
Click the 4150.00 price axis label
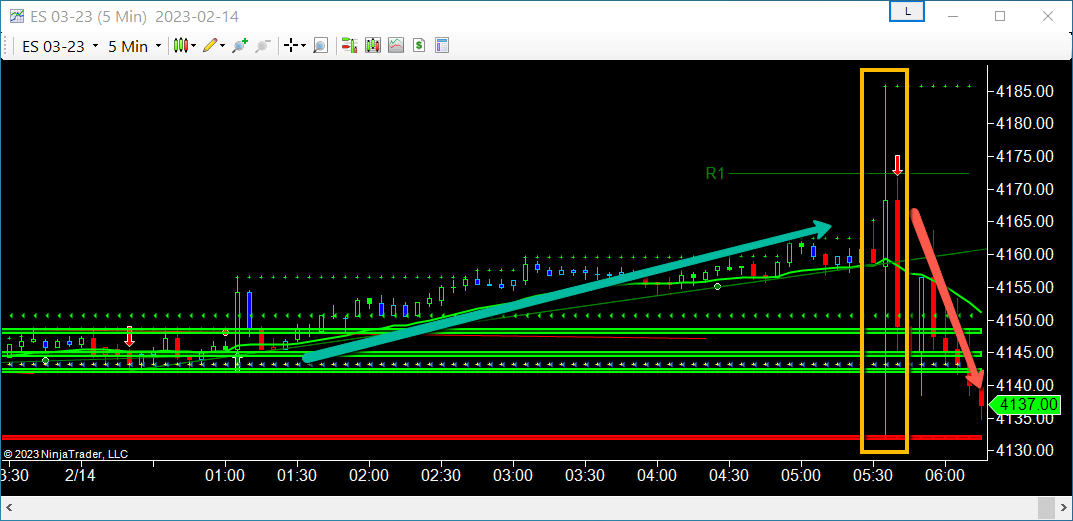point(1024,320)
